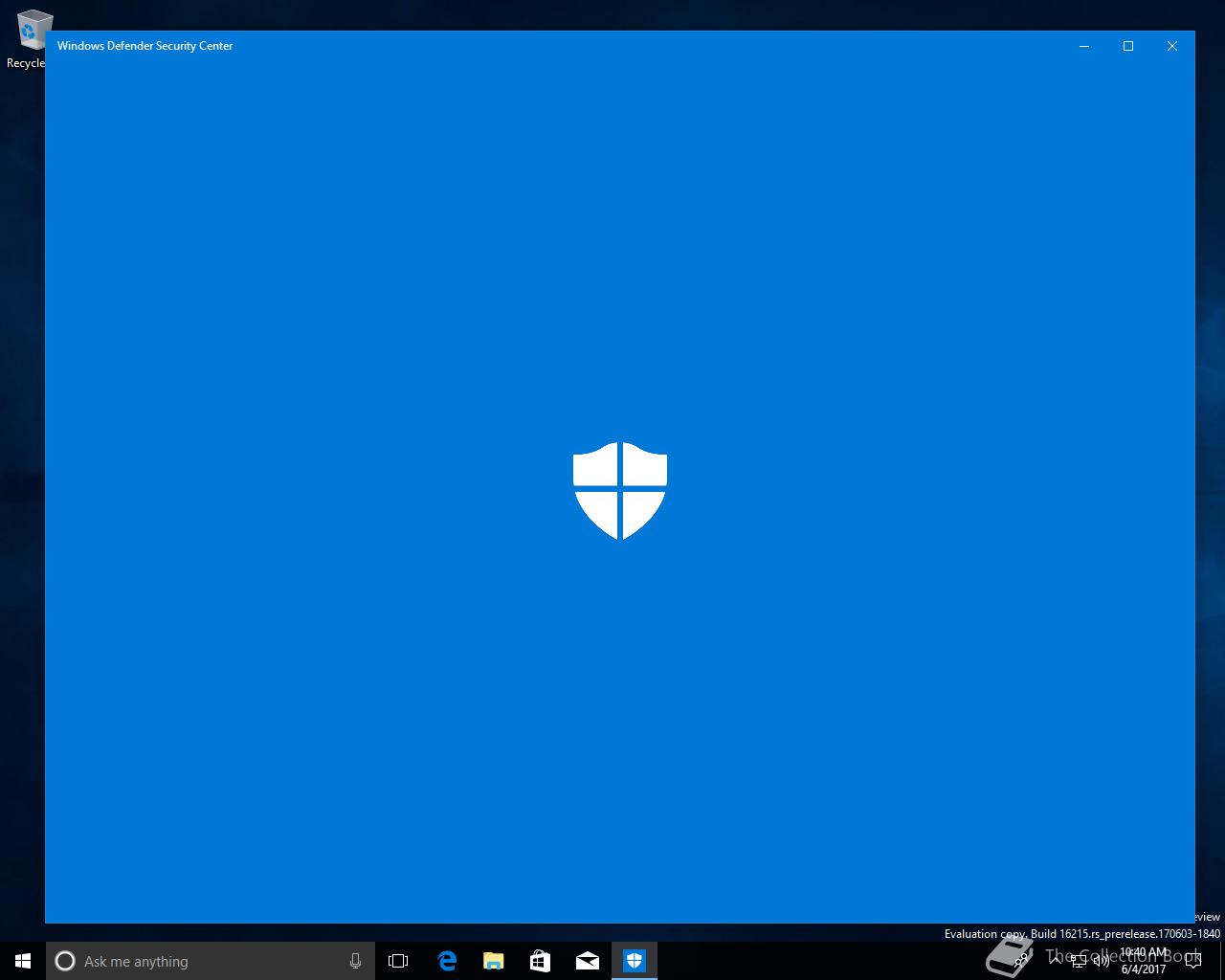Close the Windows Defender Security Center window
Viewport: 1225px width, 980px height.
(x=1172, y=46)
